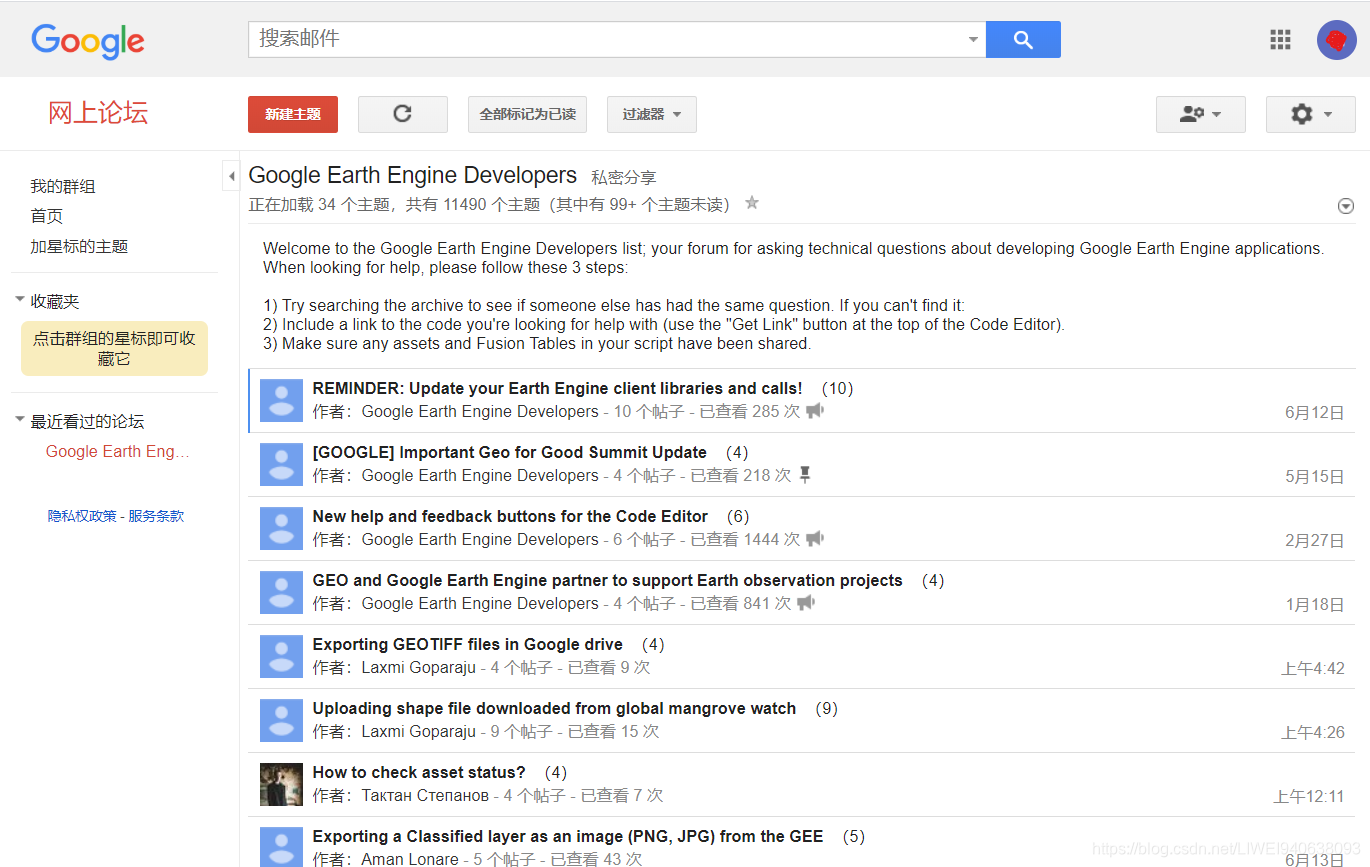Open Google Earth Eng… recent forum link
The height and width of the screenshot is (867, 1370).
pos(118,451)
